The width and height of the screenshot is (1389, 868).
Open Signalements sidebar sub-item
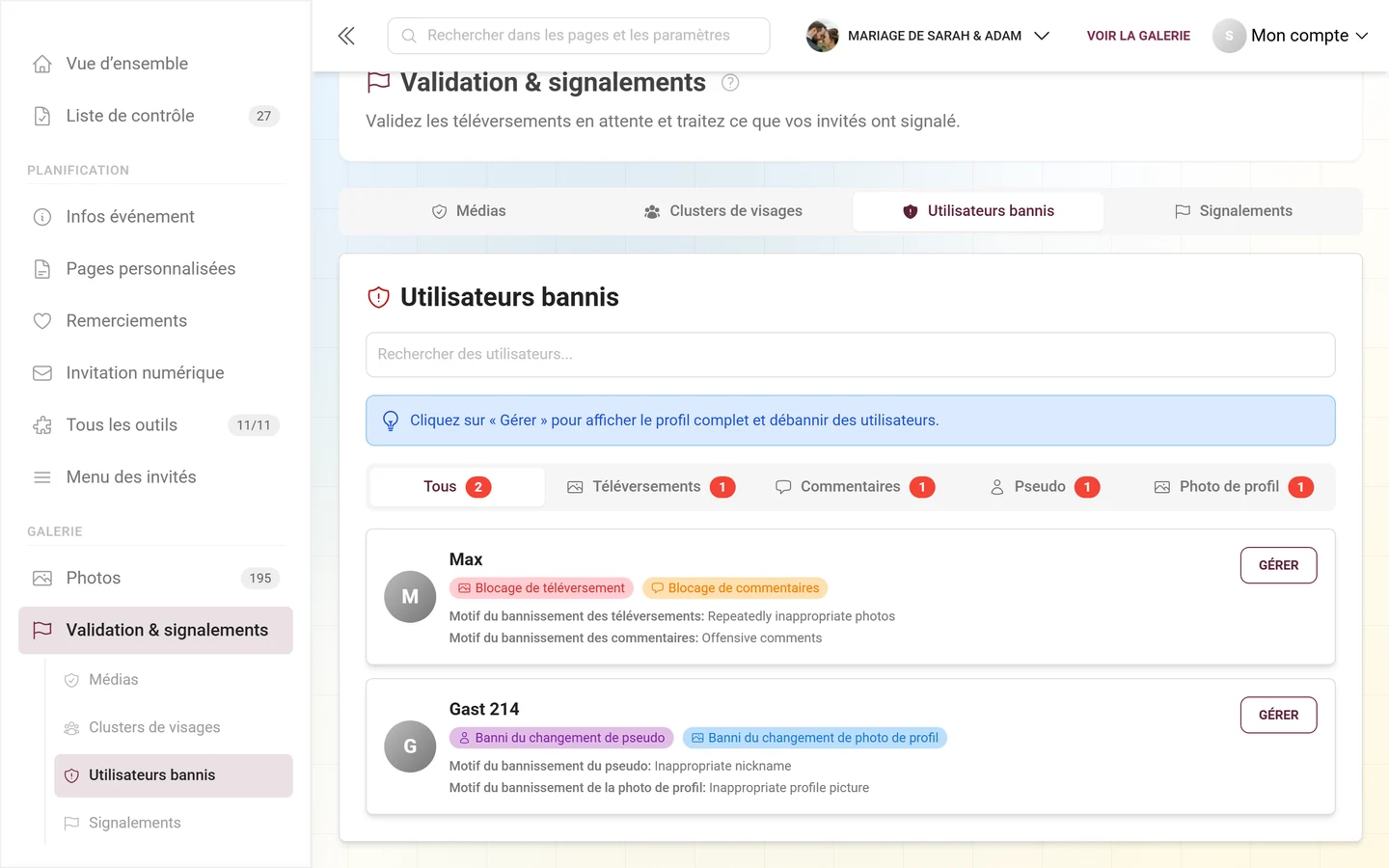click(x=174, y=823)
